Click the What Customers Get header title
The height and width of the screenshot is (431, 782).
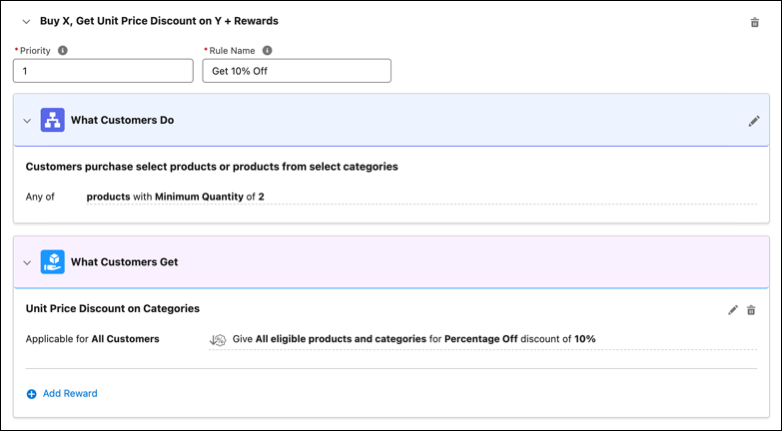click(124, 262)
